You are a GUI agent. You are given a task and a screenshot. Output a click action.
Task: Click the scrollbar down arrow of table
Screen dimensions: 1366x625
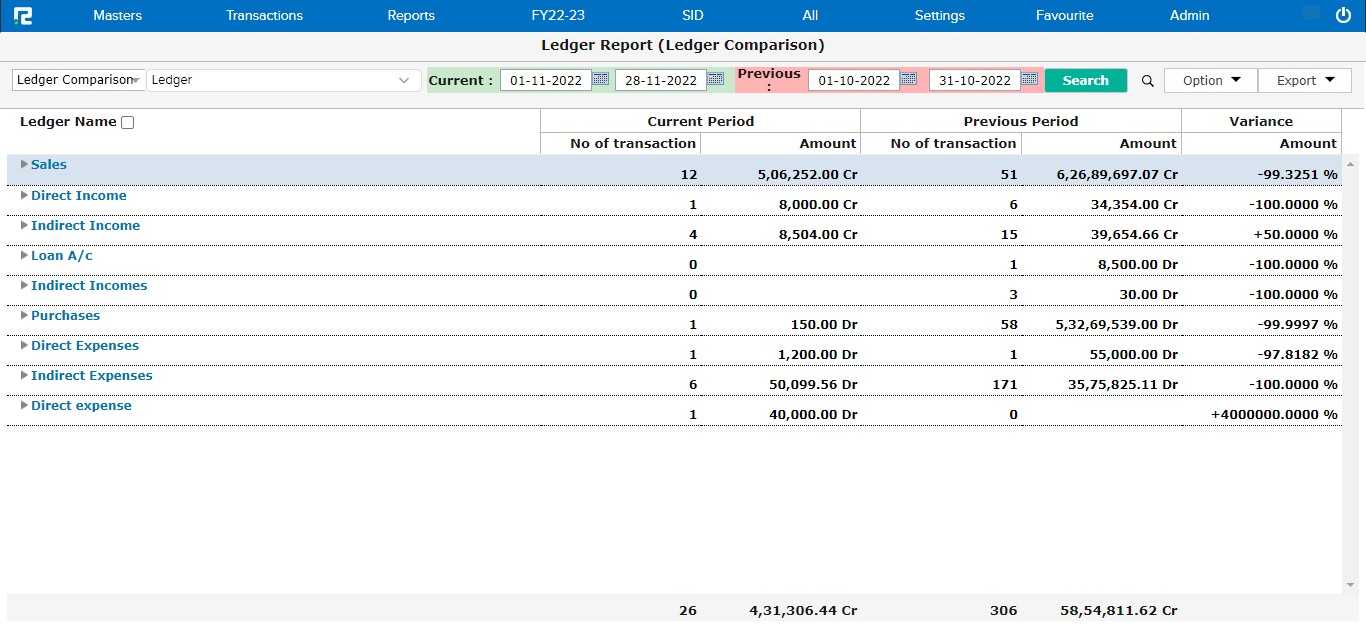(1350, 585)
